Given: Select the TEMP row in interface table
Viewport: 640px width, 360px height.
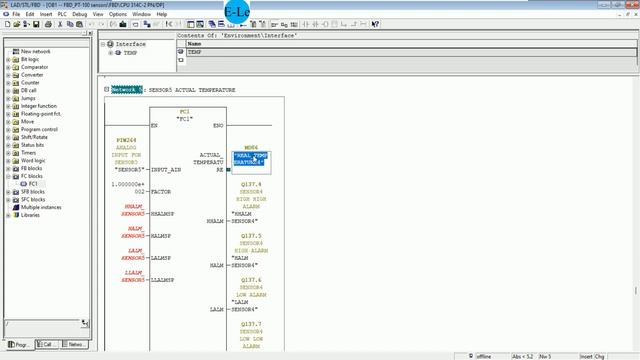Looking at the screenshot, I should point(411,52).
